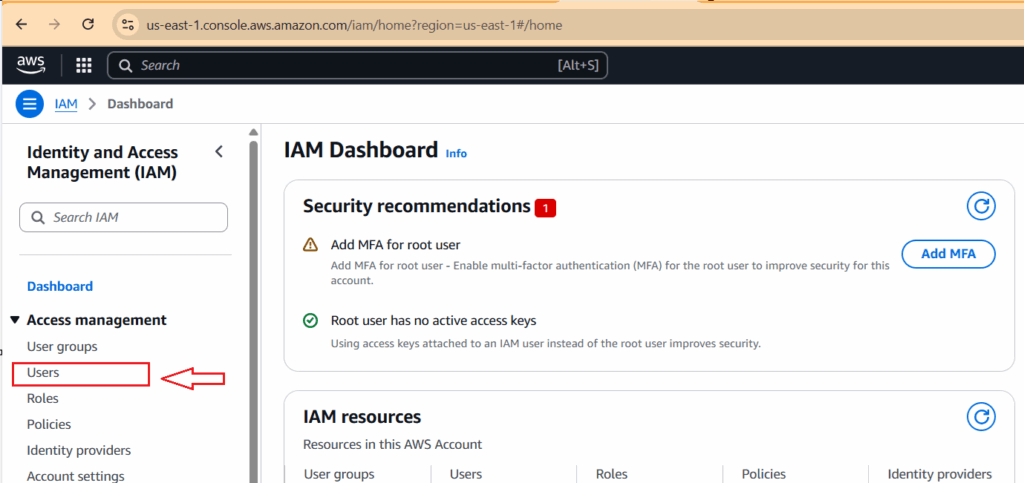This screenshot has height=483, width=1024.
Task: Click the Roles column in IAM resources
Action: [x=611, y=474]
